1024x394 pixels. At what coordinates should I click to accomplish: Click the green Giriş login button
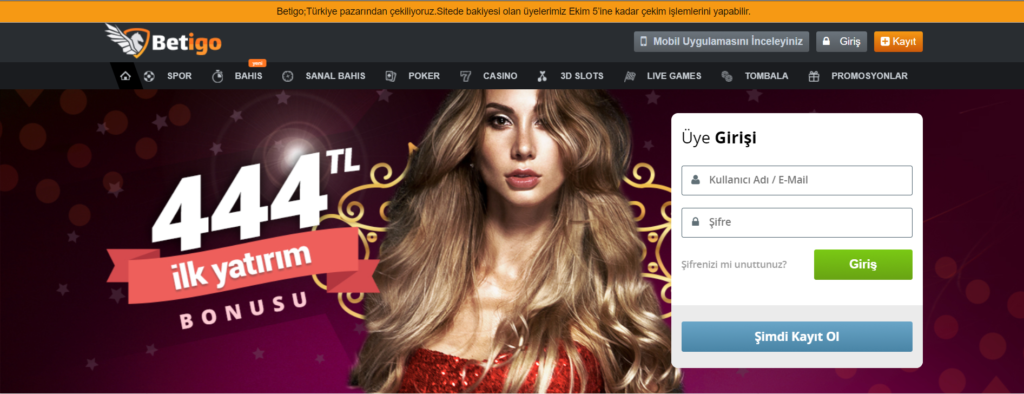[863, 265]
